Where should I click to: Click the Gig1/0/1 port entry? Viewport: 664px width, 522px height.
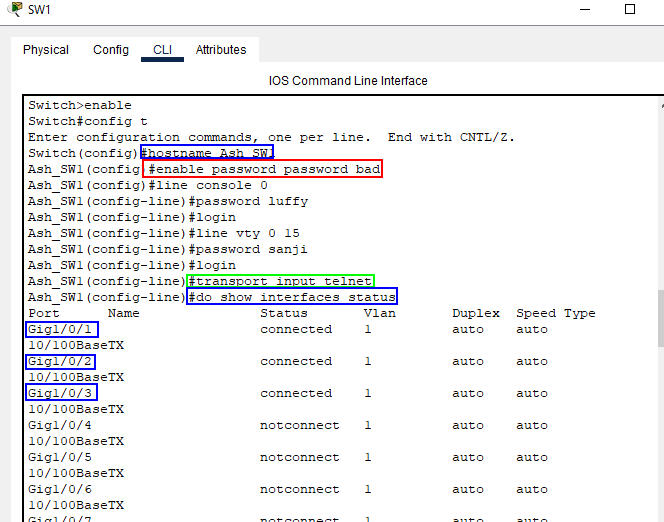click(60, 329)
